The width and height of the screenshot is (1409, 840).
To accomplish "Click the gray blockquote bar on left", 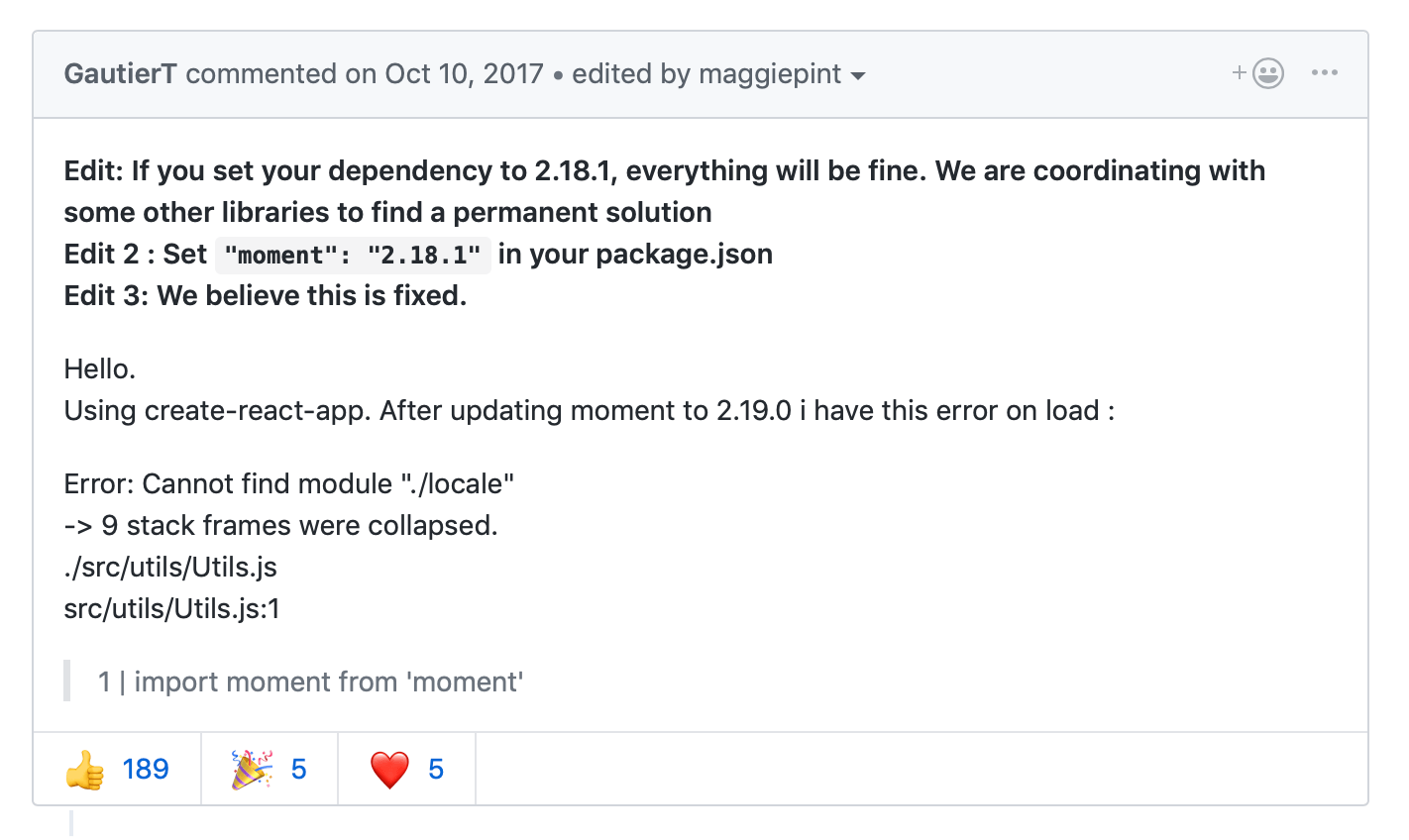I will click(x=67, y=681).
